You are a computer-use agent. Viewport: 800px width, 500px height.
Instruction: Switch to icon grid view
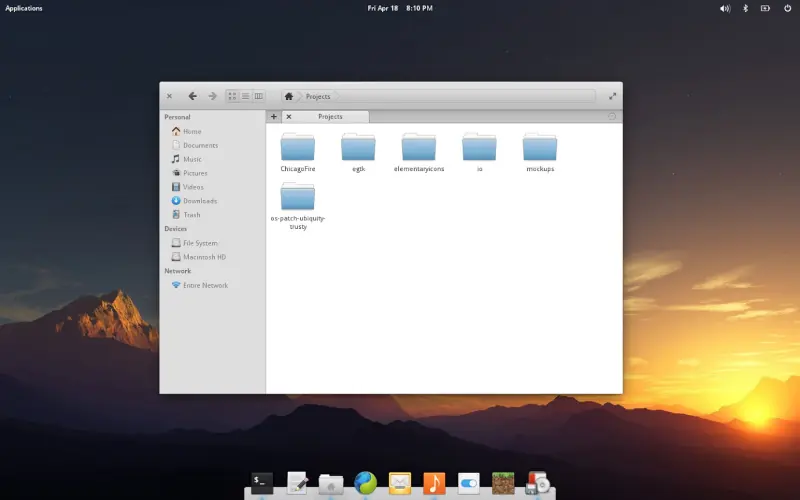233,96
